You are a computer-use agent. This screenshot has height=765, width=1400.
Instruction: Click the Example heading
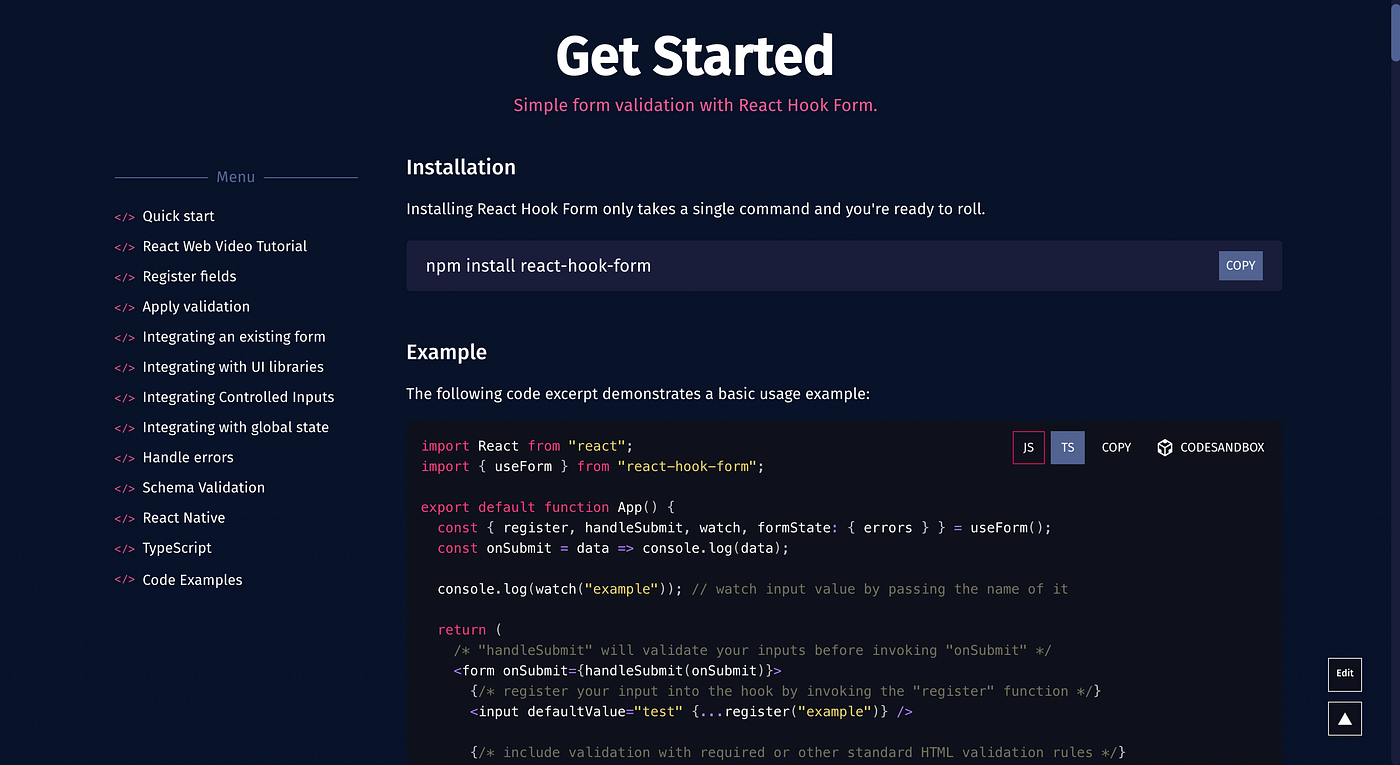[446, 352]
